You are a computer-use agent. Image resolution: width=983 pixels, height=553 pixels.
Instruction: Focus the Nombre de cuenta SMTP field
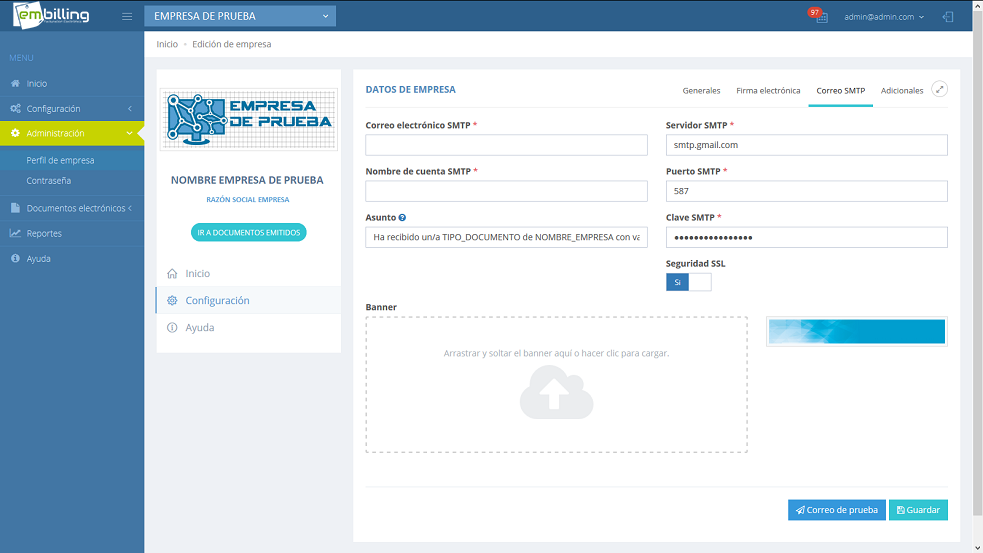pyautogui.click(x=506, y=191)
